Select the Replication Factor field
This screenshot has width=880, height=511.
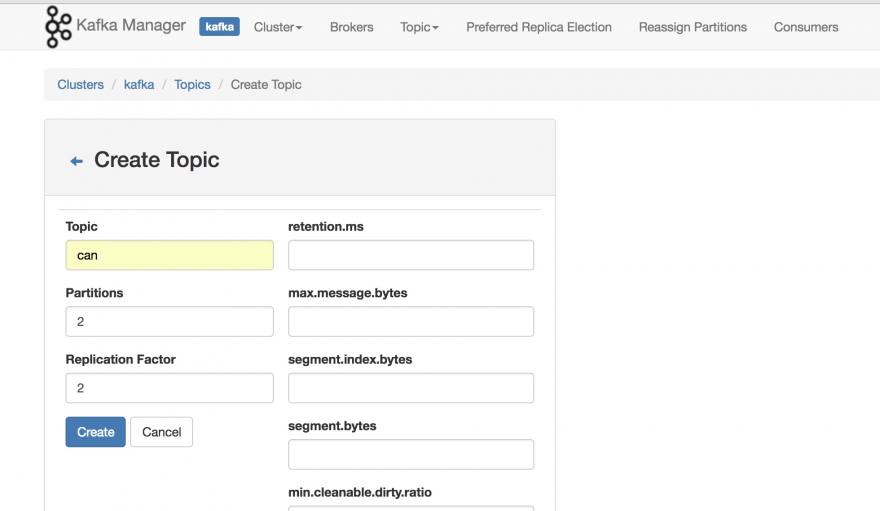[x=169, y=388]
